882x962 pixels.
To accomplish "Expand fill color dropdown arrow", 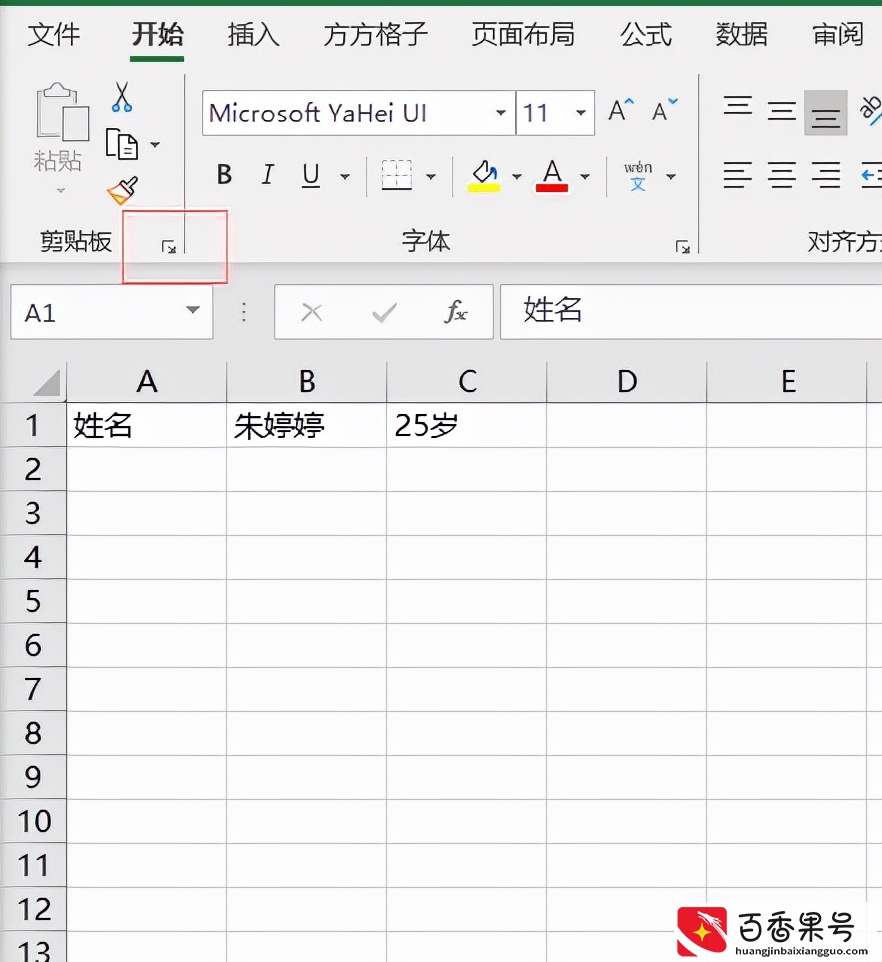I will click(517, 177).
